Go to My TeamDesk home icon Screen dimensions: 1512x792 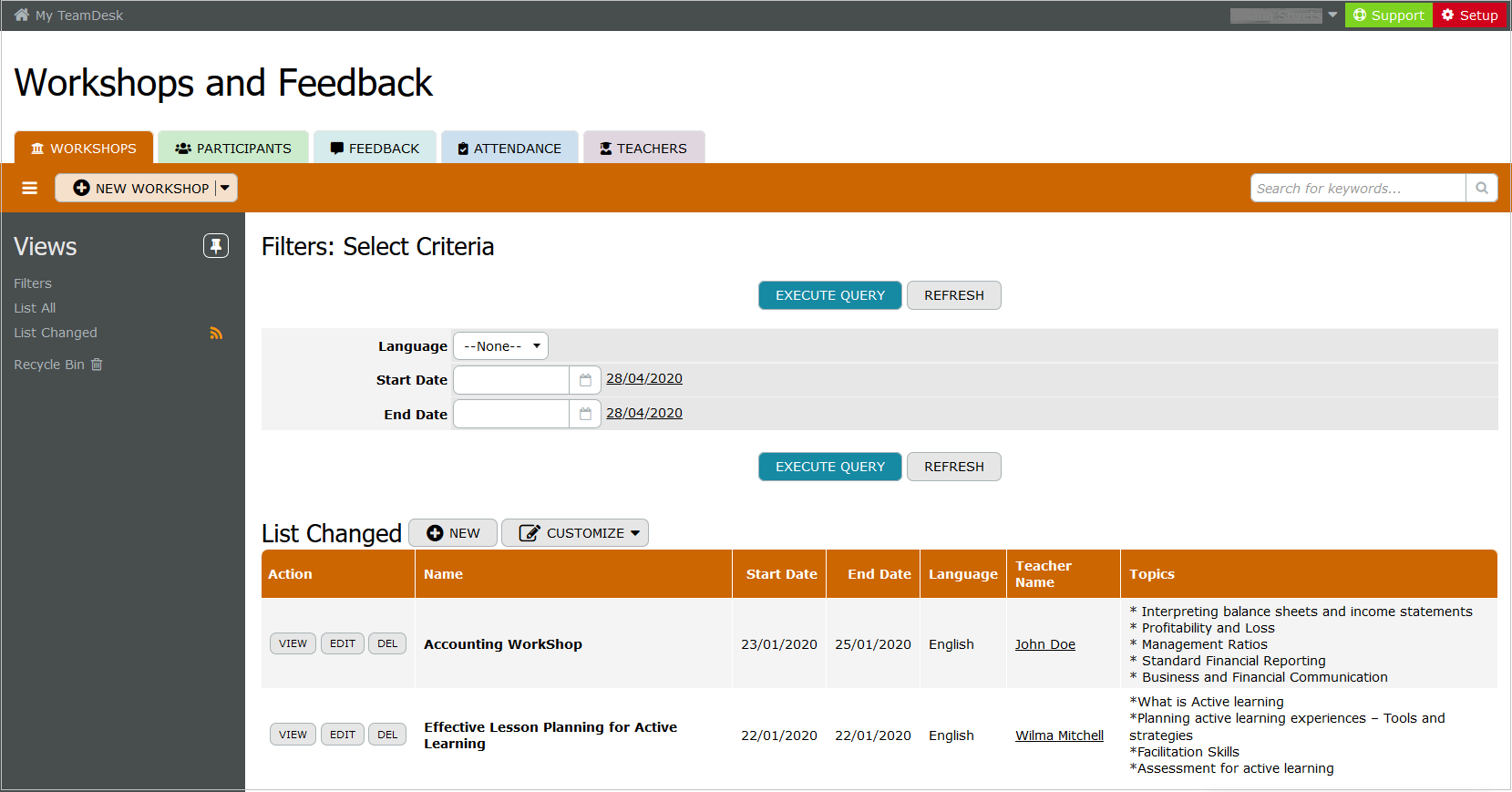pos(22,15)
